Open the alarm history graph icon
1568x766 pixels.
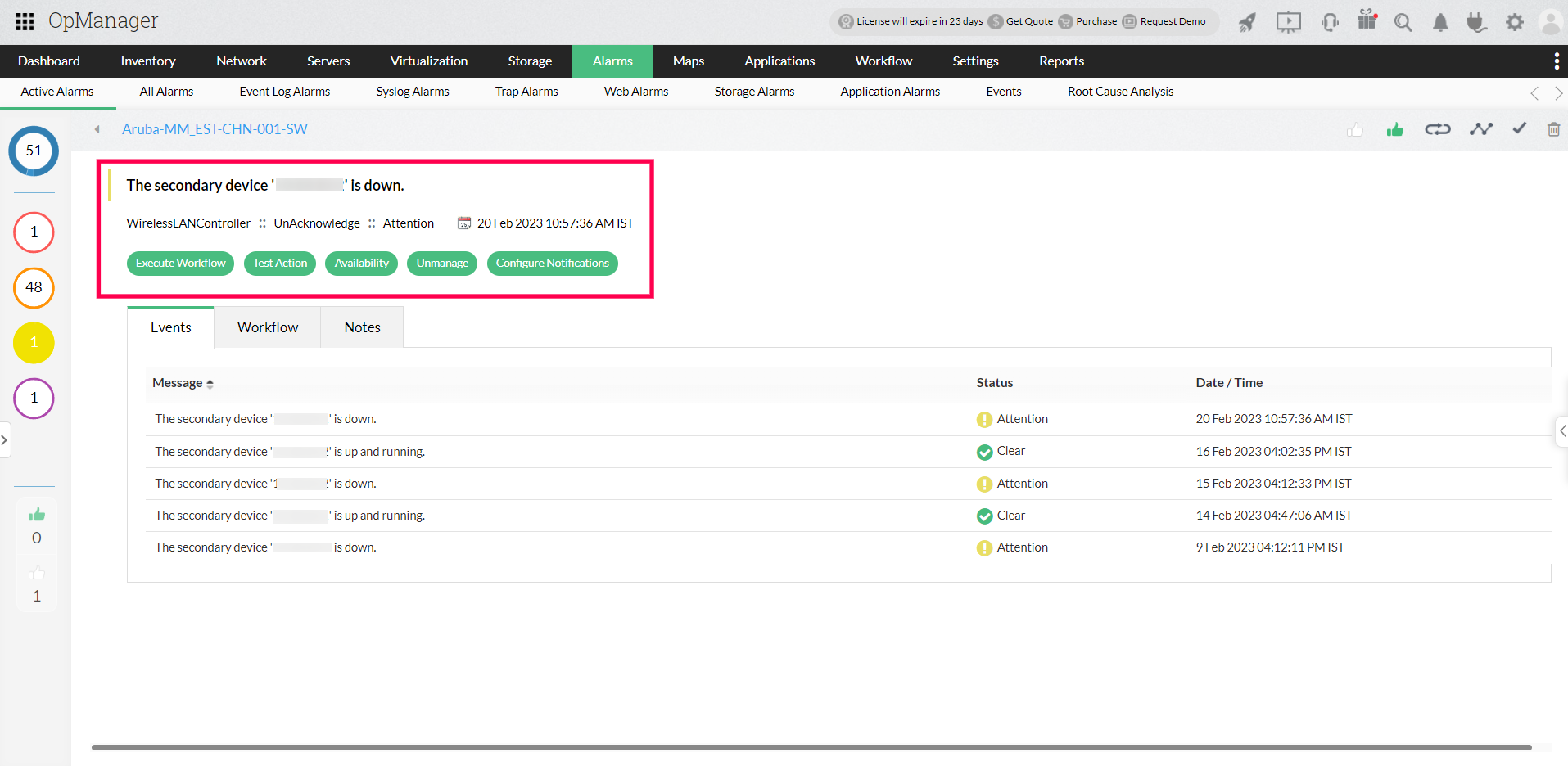[1481, 128]
